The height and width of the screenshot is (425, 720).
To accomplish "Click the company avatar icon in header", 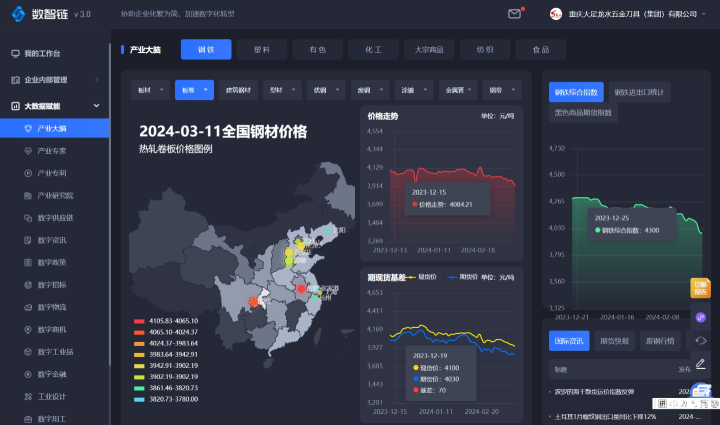I will pos(556,14).
